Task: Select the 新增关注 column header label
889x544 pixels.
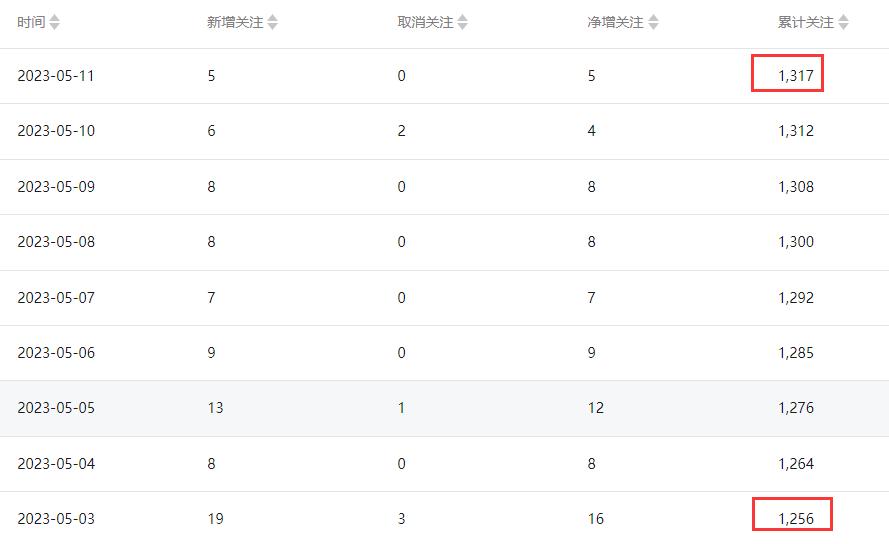Action: click(x=235, y=22)
